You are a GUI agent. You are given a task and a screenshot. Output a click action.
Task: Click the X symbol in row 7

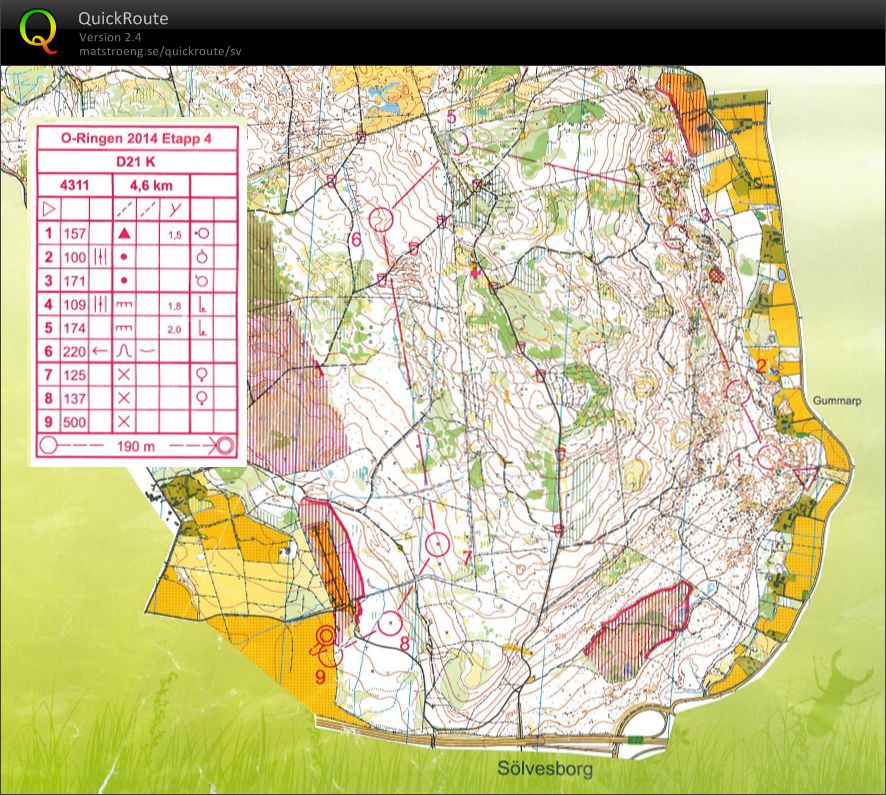tap(124, 374)
